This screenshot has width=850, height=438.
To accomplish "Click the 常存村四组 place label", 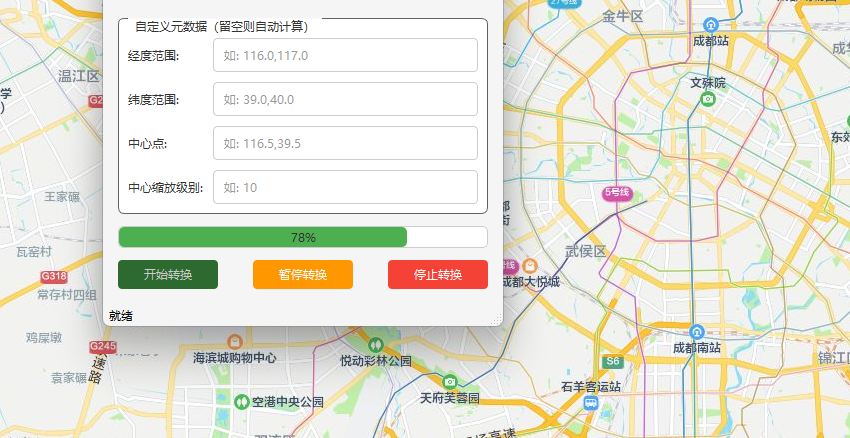I will tap(67, 295).
